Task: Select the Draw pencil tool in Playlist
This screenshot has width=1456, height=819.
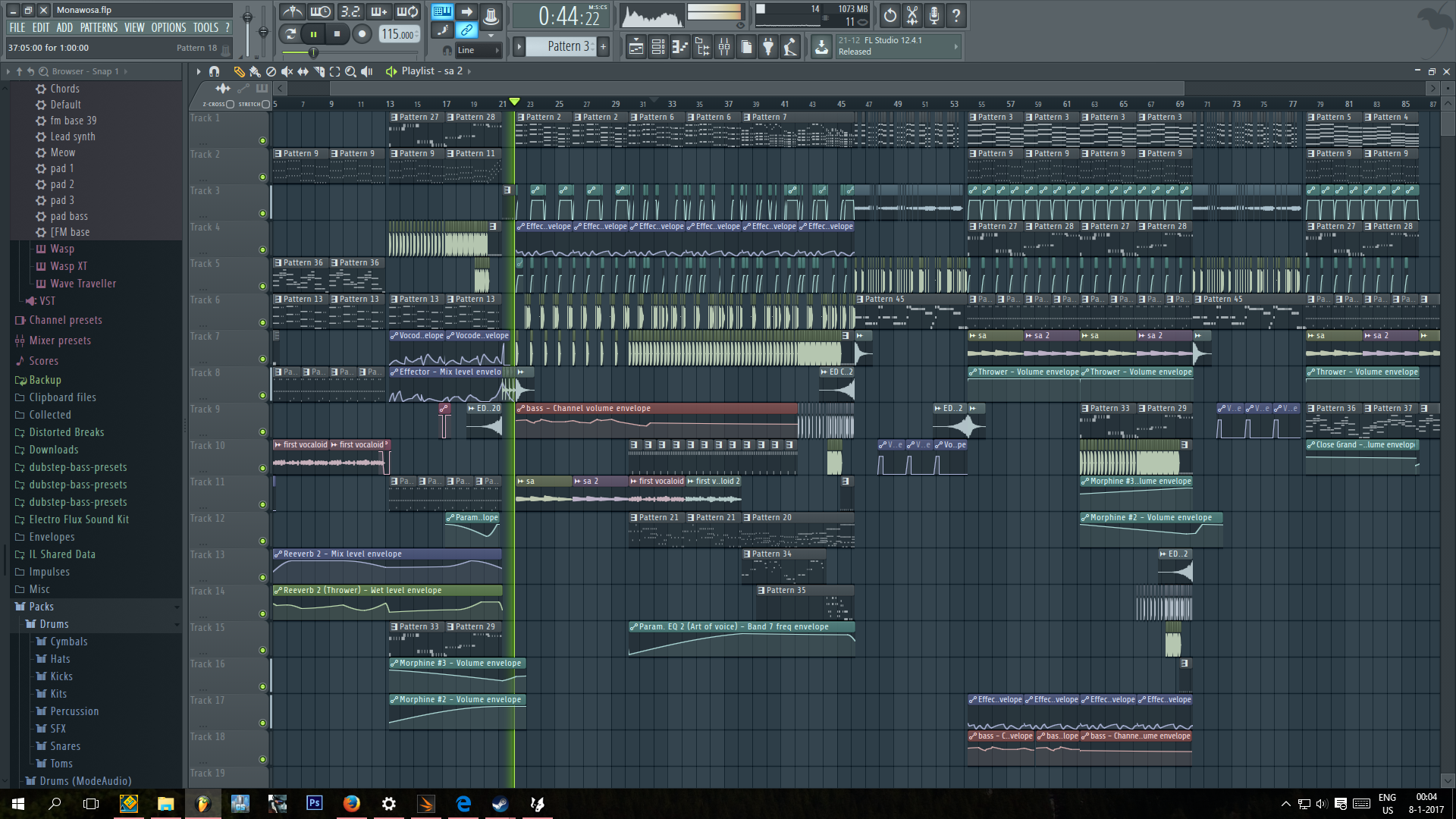Action: (x=239, y=71)
